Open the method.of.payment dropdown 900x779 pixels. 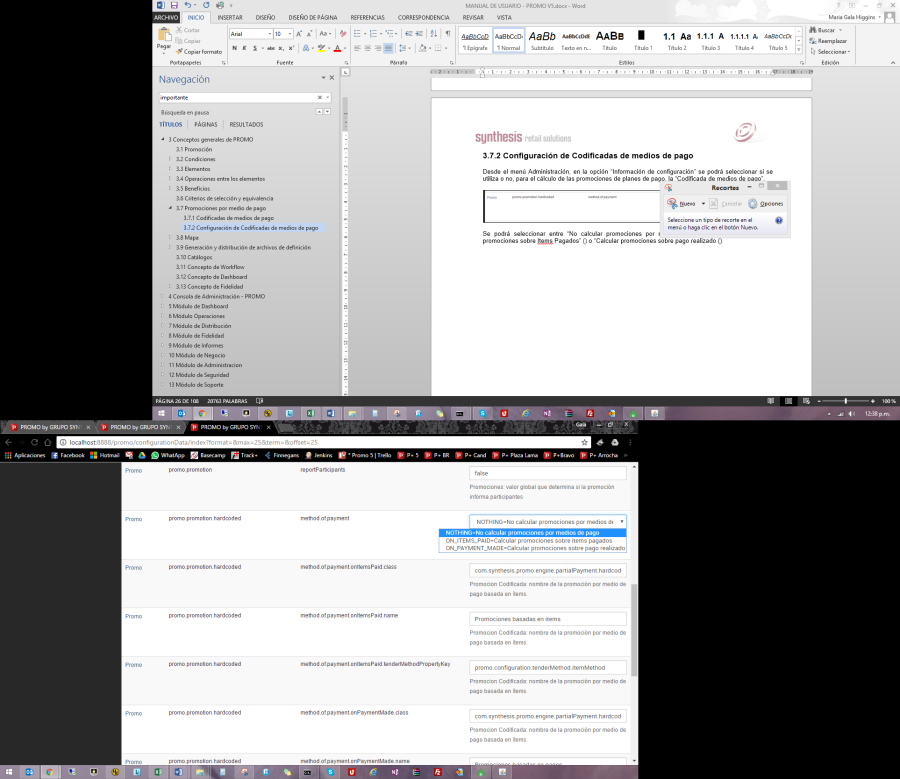click(x=548, y=522)
